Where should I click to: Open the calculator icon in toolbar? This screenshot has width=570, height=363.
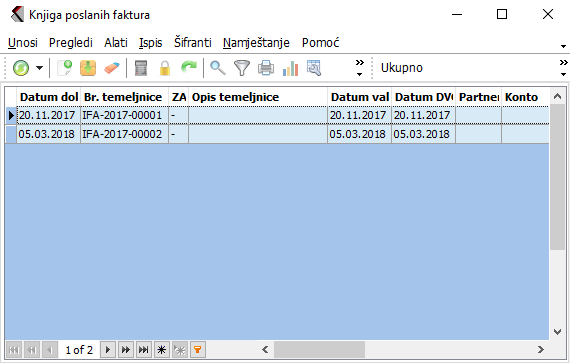pyautogui.click(x=141, y=68)
